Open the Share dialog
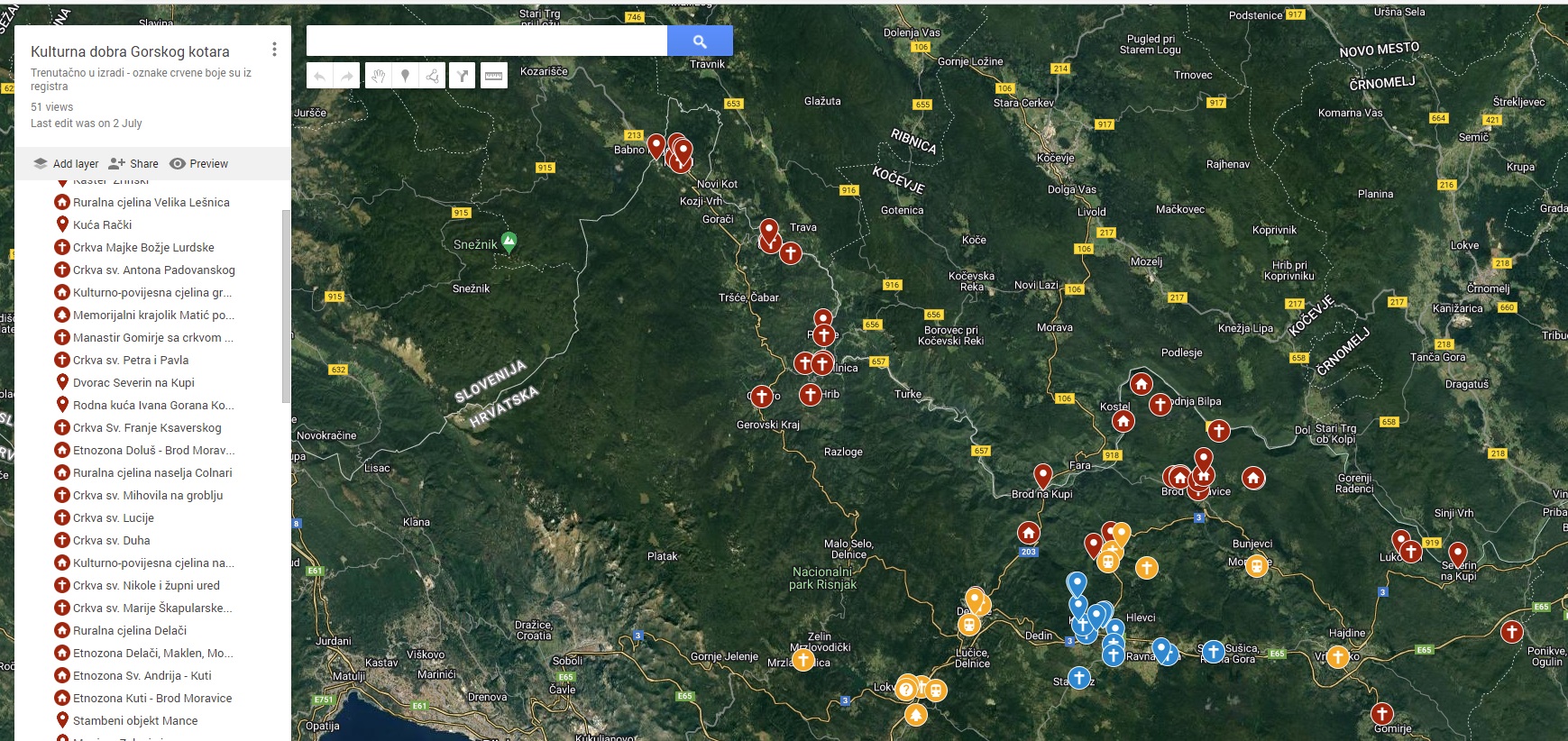 133,164
